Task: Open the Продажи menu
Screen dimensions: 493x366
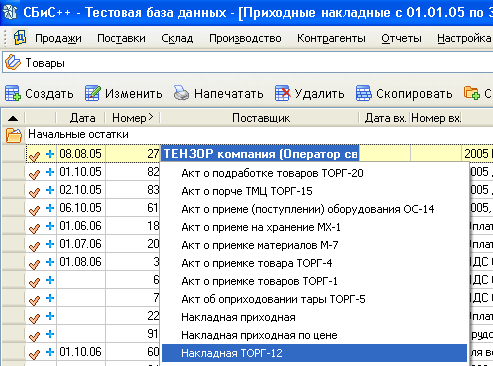Action: tap(58, 38)
